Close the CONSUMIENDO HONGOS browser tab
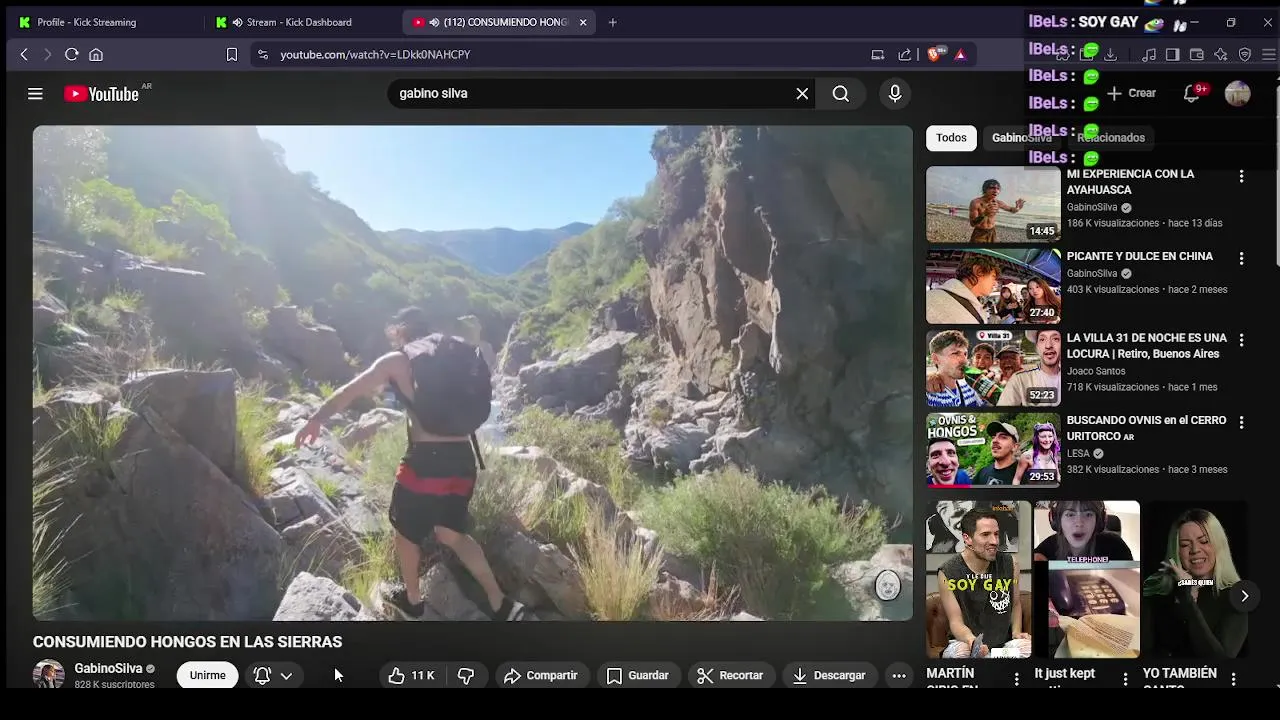1280x720 pixels. tap(583, 22)
